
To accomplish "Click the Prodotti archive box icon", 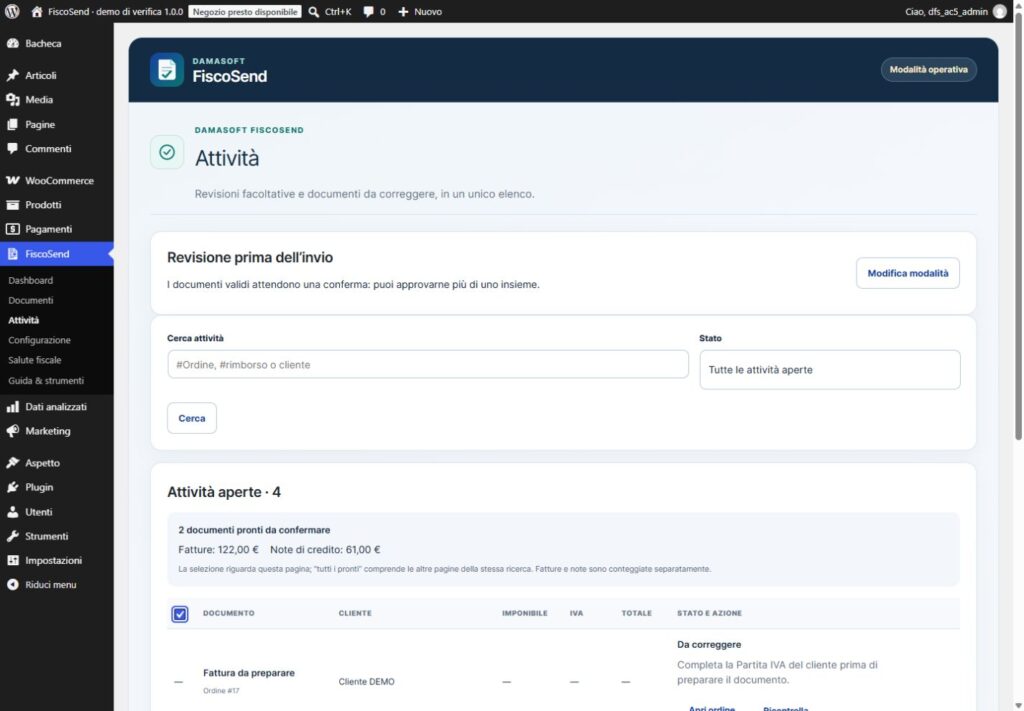I will (12, 205).
